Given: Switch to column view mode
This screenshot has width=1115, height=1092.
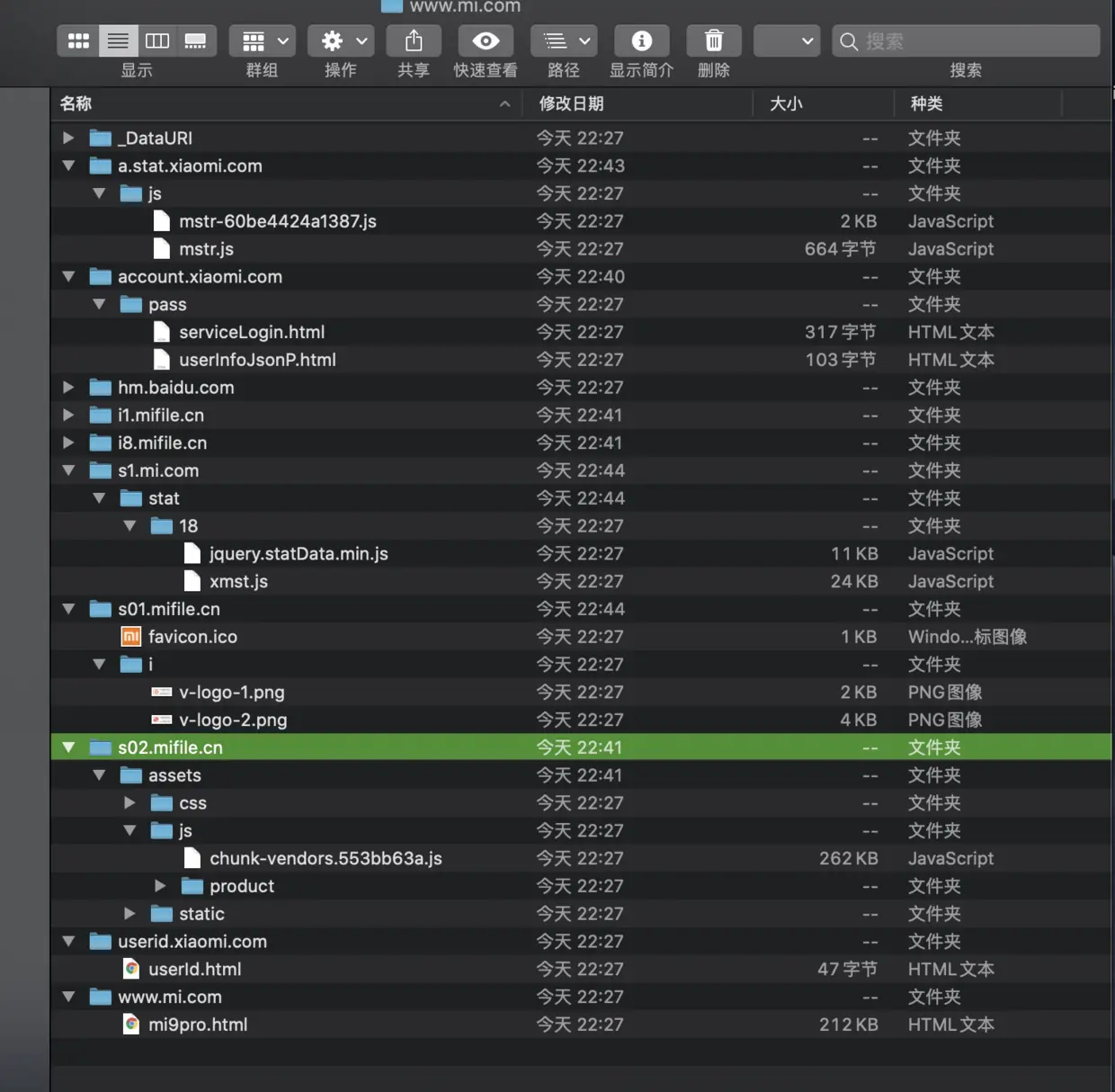Looking at the screenshot, I should [157, 41].
